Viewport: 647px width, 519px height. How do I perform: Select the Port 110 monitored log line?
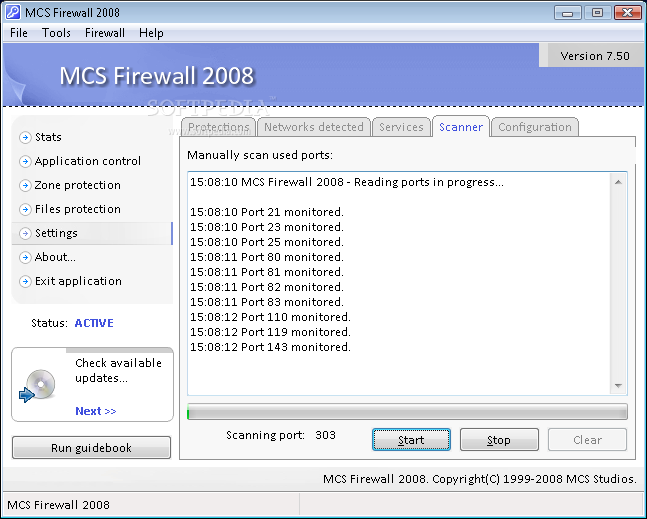point(270,317)
